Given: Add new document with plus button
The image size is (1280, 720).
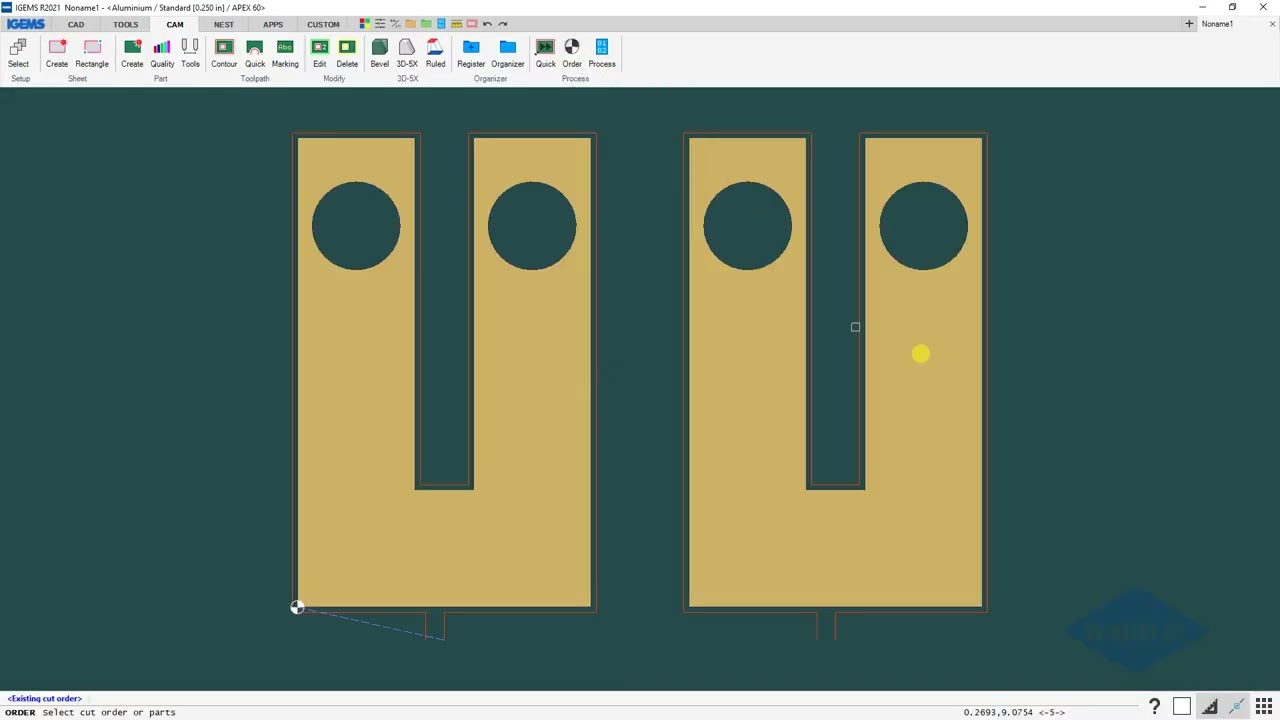Looking at the screenshot, I should click(x=1189, y=24).
